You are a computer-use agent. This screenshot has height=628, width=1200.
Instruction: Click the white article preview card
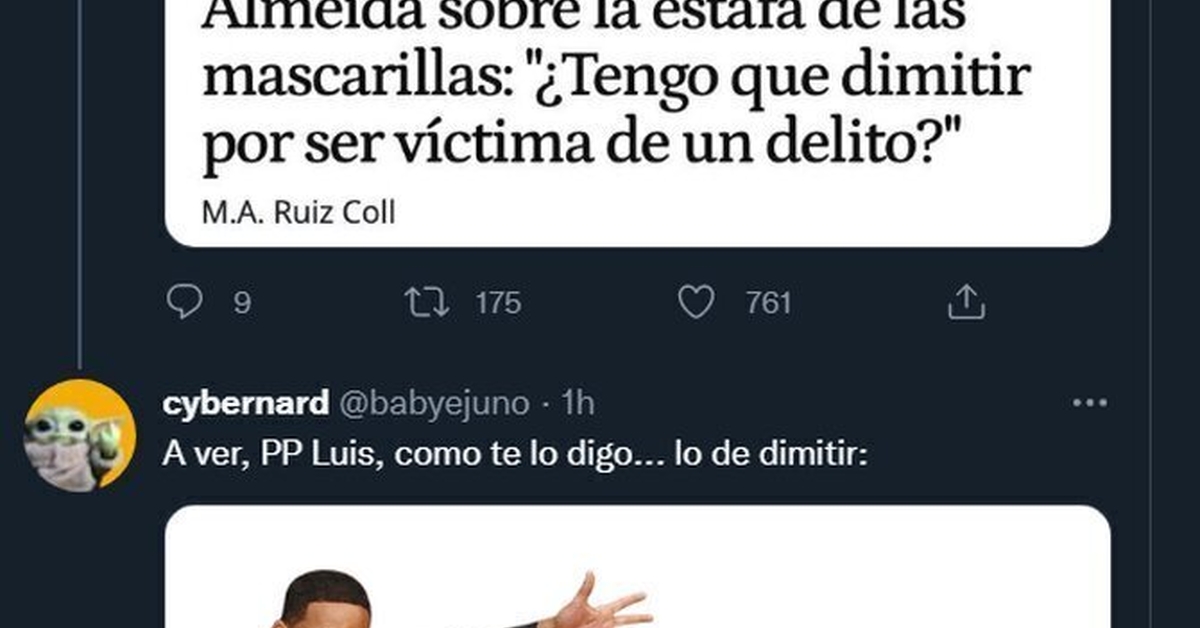coord(637,123)
